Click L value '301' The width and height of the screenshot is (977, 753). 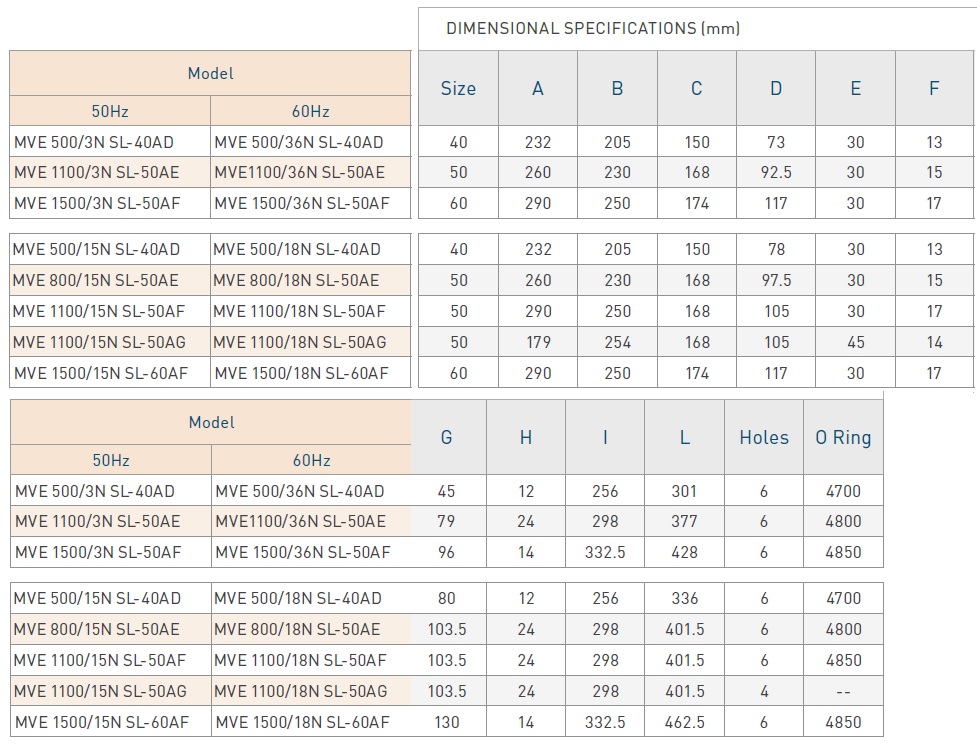[684, 491]
